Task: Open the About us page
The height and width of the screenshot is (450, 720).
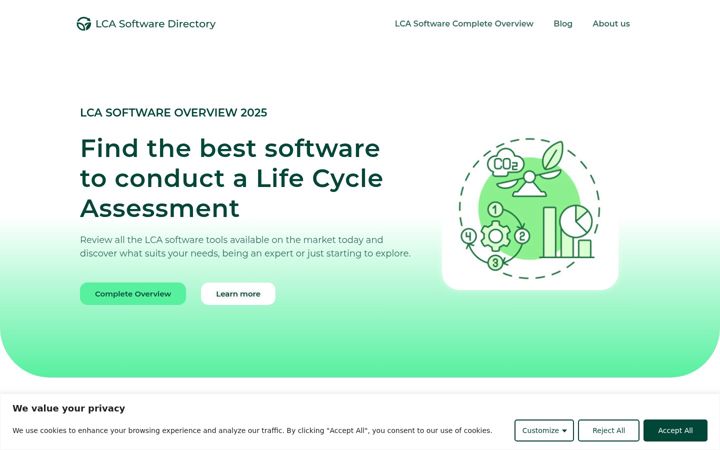Action: [x=611, y=23]
